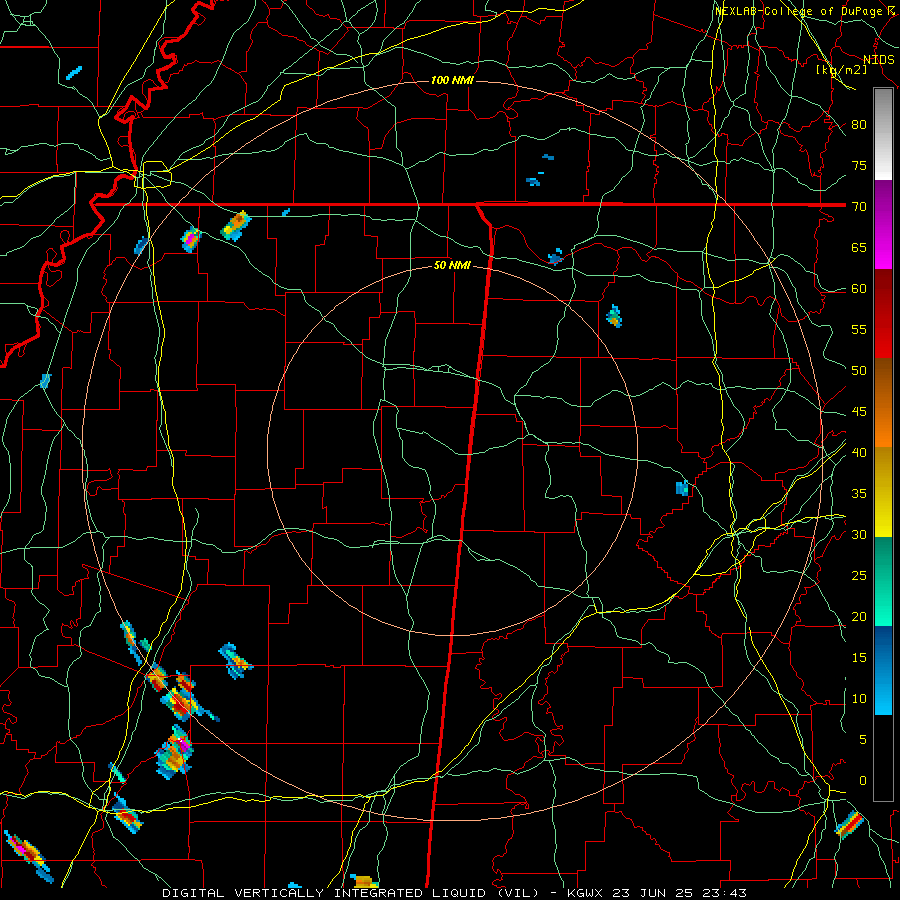This screenshot has height=900, width=900.
Task: Select the gray-white segment of the VIL color bar
Action: click(x=883, y=134)
